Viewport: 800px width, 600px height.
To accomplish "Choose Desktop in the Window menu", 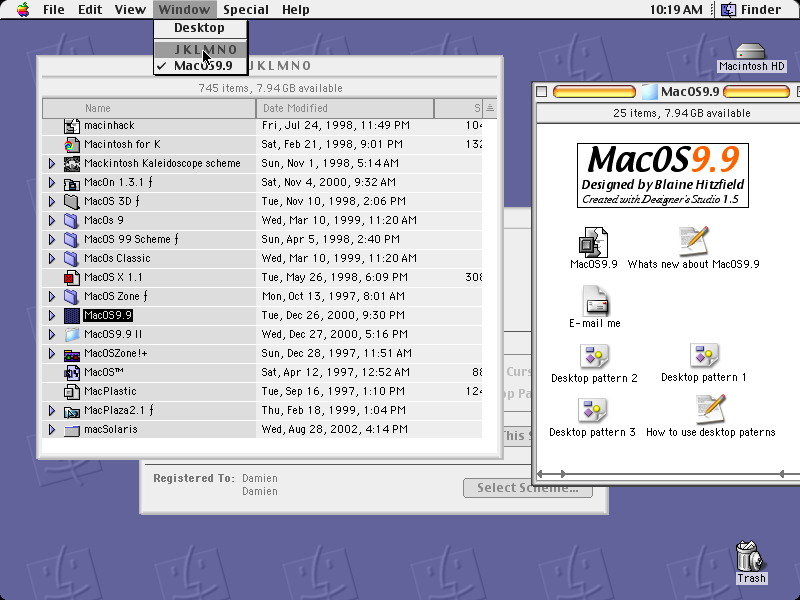I will pyautogui.click(x=201, y=28).
